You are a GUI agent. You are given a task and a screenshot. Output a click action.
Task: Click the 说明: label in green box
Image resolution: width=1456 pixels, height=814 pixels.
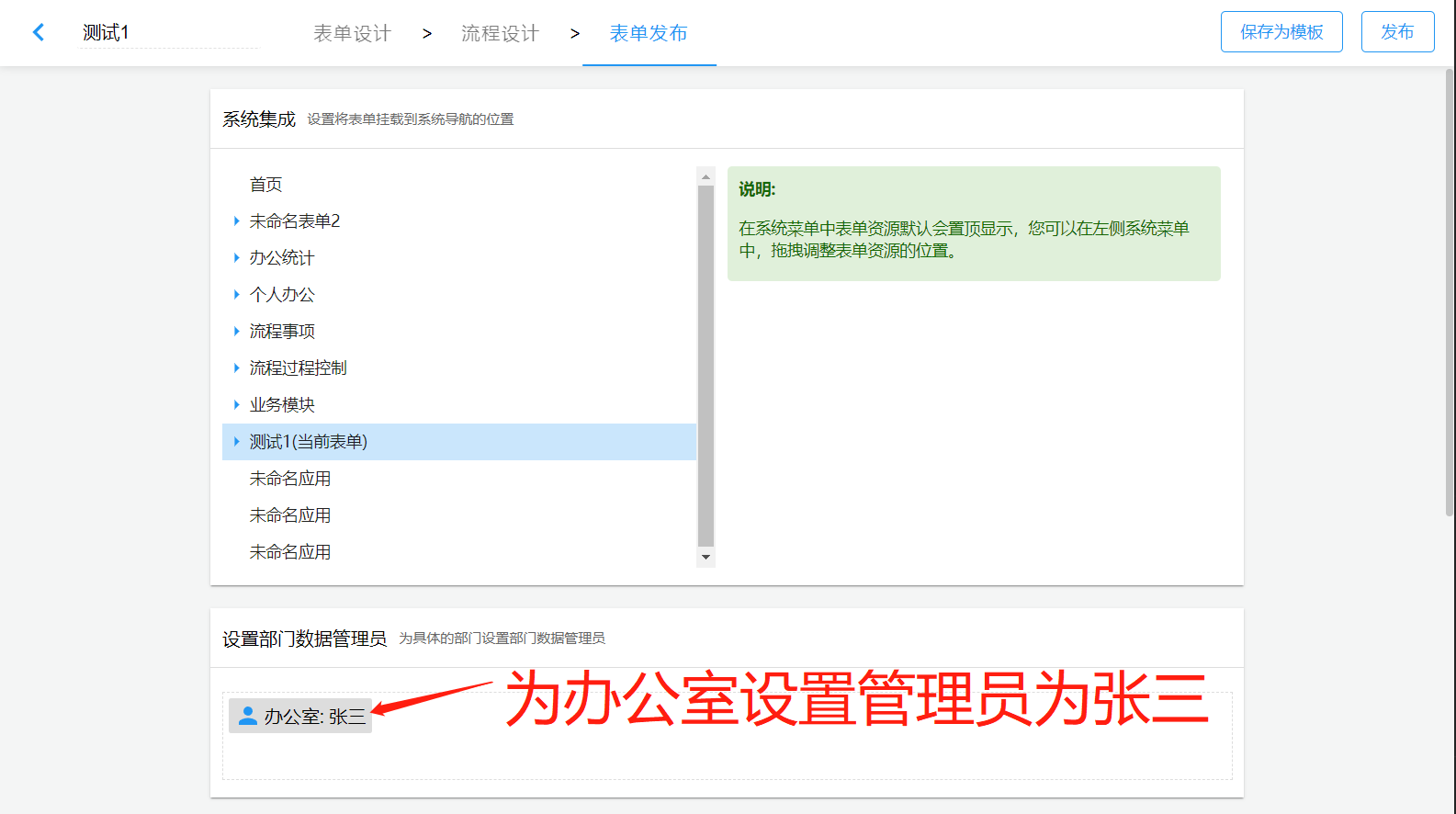pyautogui.click(x=757, y=189)
